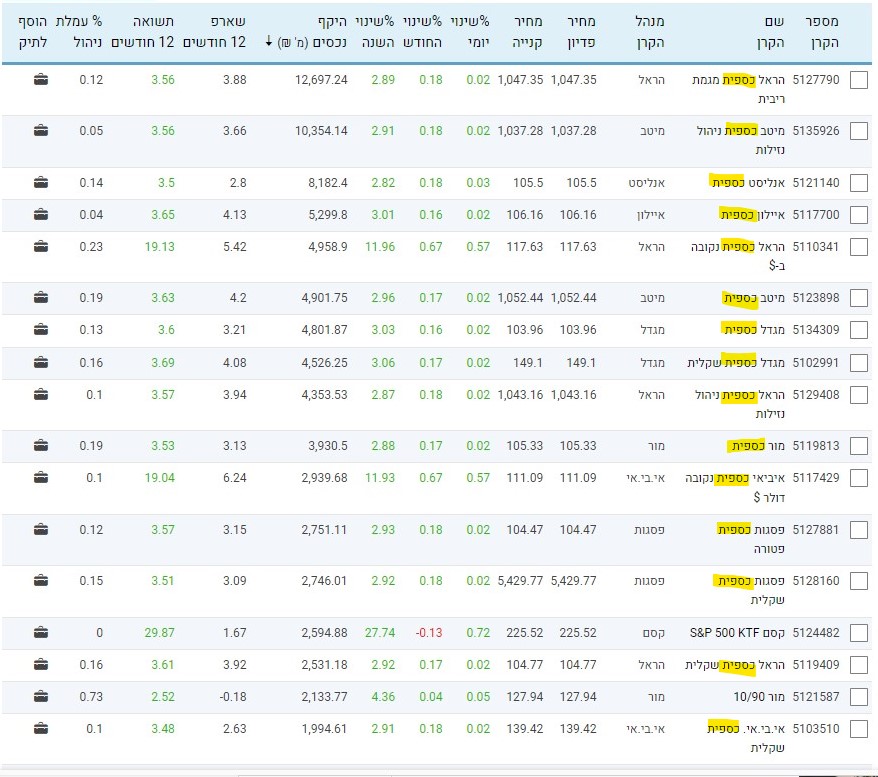Click yearly change value 27.74
This screenshot has height=777, width=878.
point(380,633)
